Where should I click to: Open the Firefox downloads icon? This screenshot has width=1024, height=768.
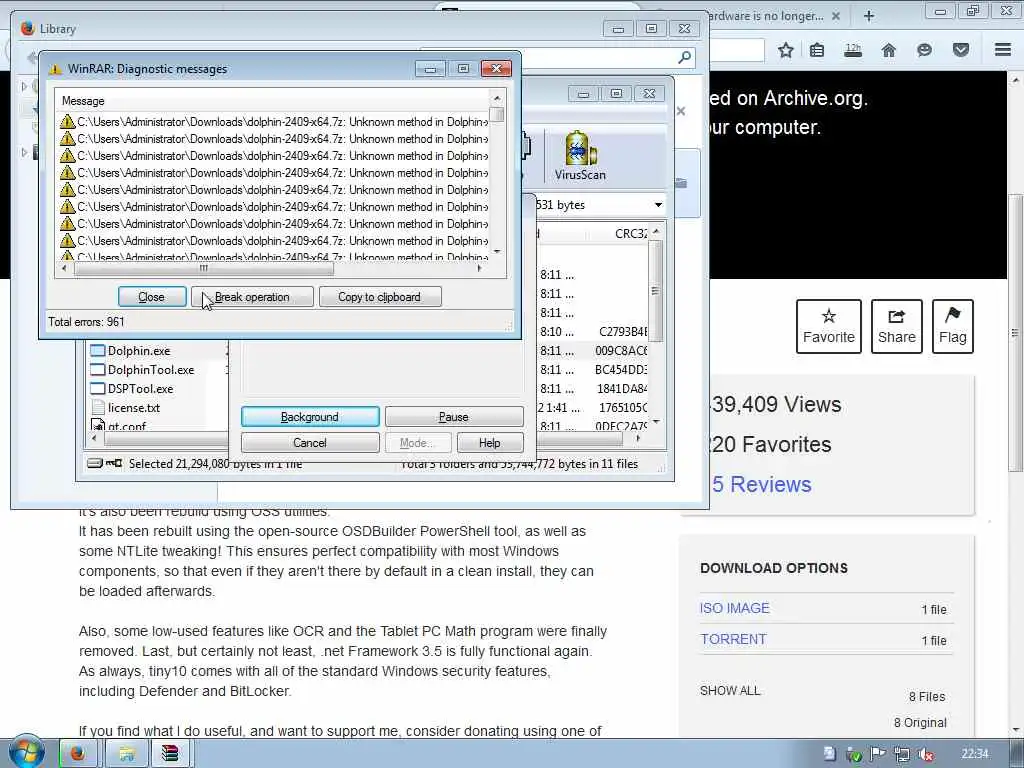coord(853,50)
